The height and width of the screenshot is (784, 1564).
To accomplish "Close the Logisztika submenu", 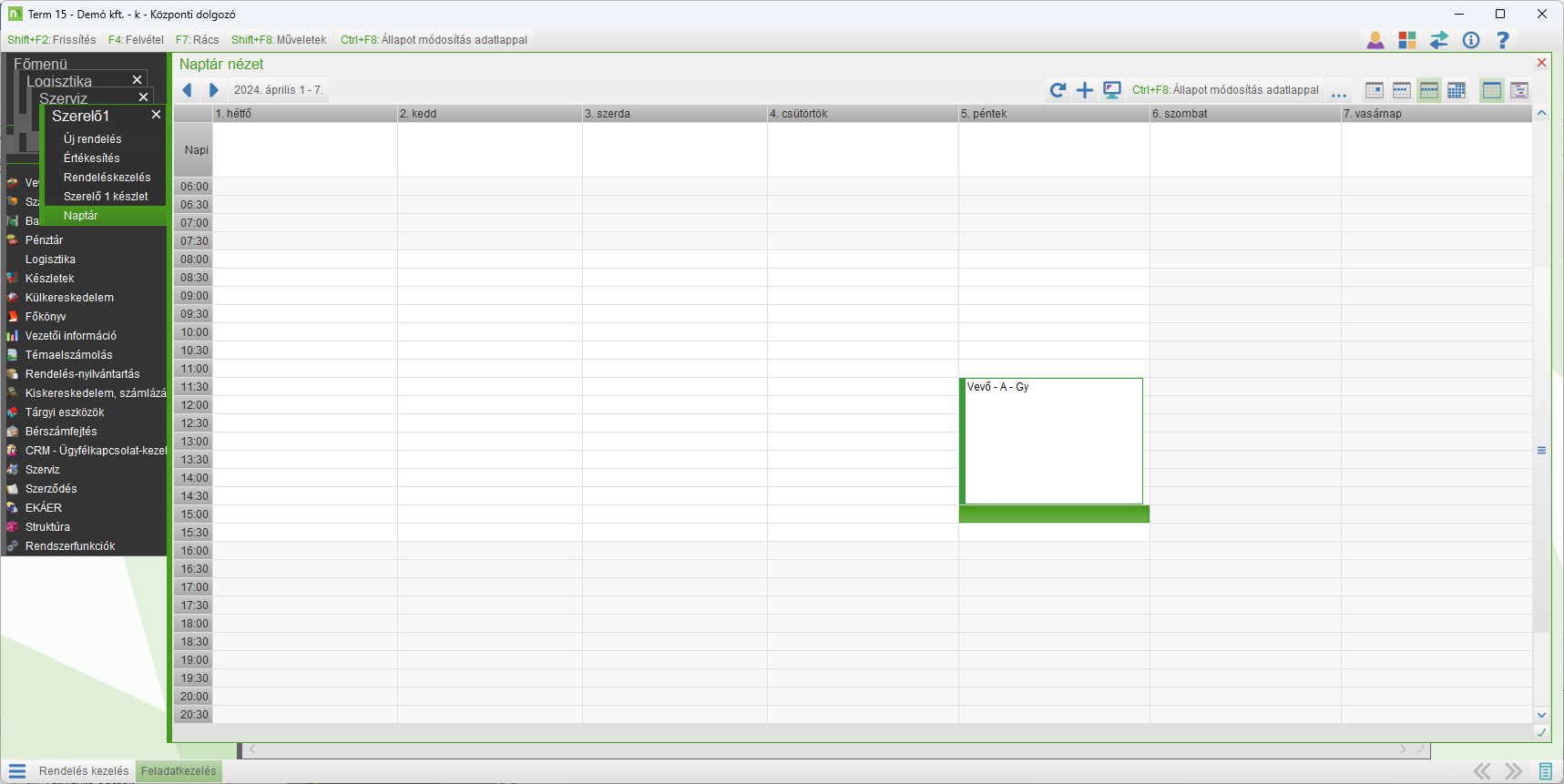I will (137, 80).
